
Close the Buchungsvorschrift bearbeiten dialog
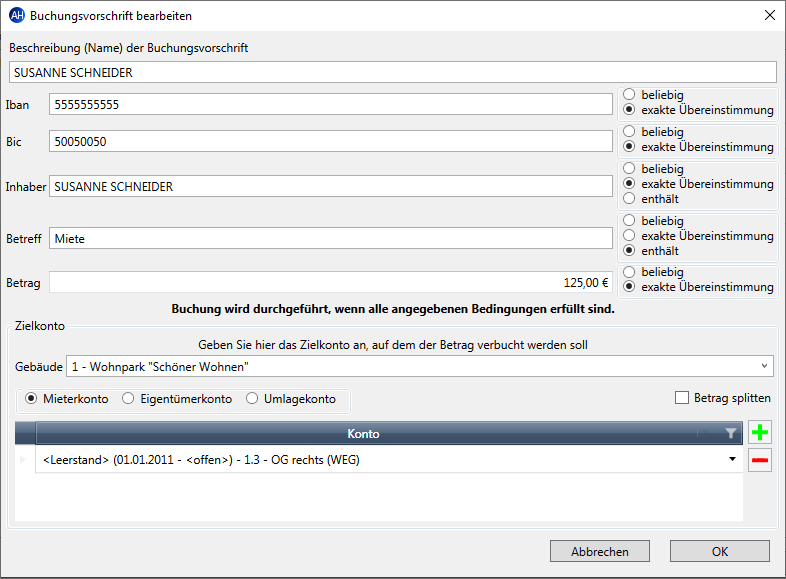click(x=770, y=16)
